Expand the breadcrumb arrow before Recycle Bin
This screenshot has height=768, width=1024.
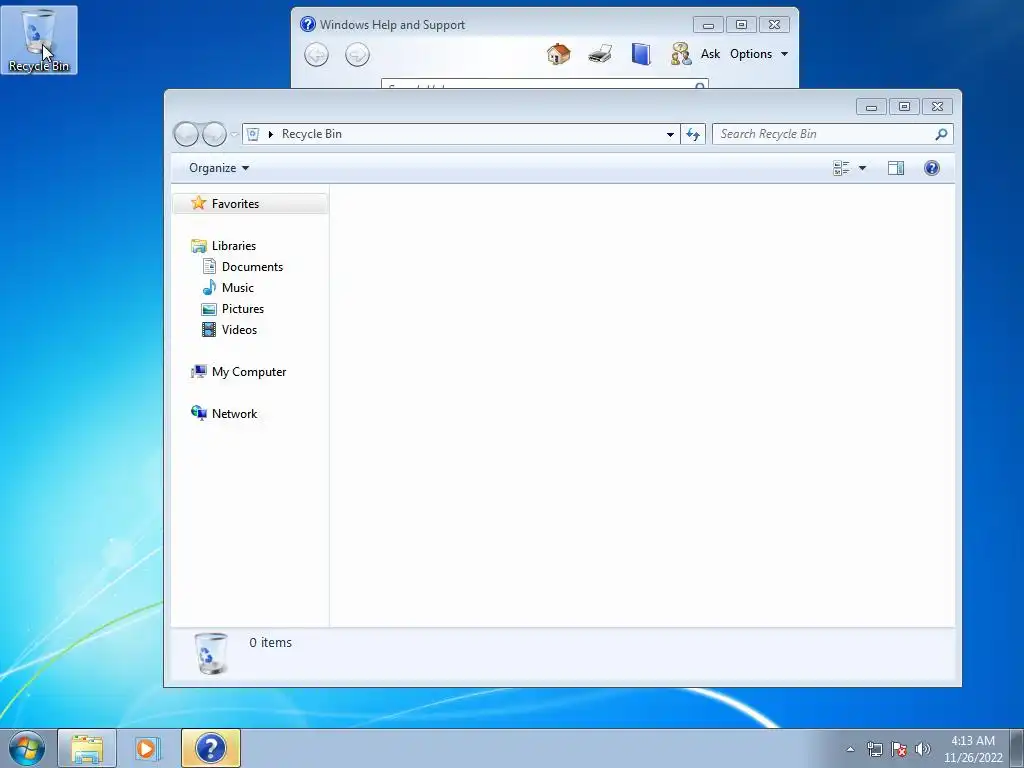[270, 134]
